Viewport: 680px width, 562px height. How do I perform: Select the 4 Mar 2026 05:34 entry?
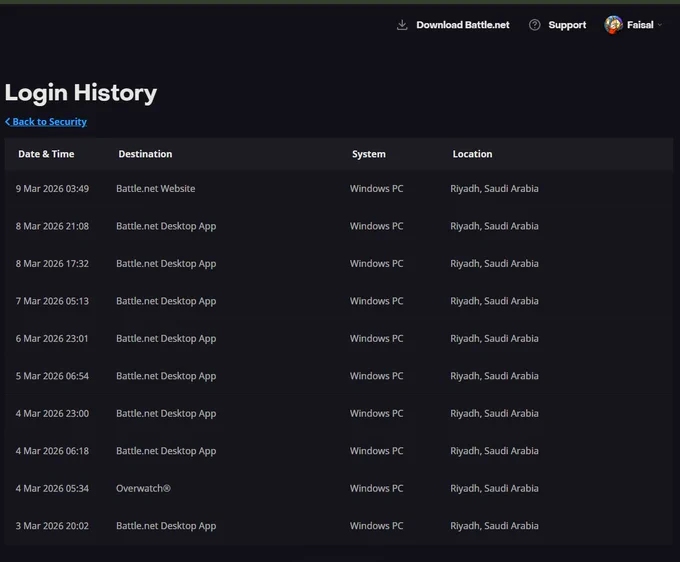339,488
